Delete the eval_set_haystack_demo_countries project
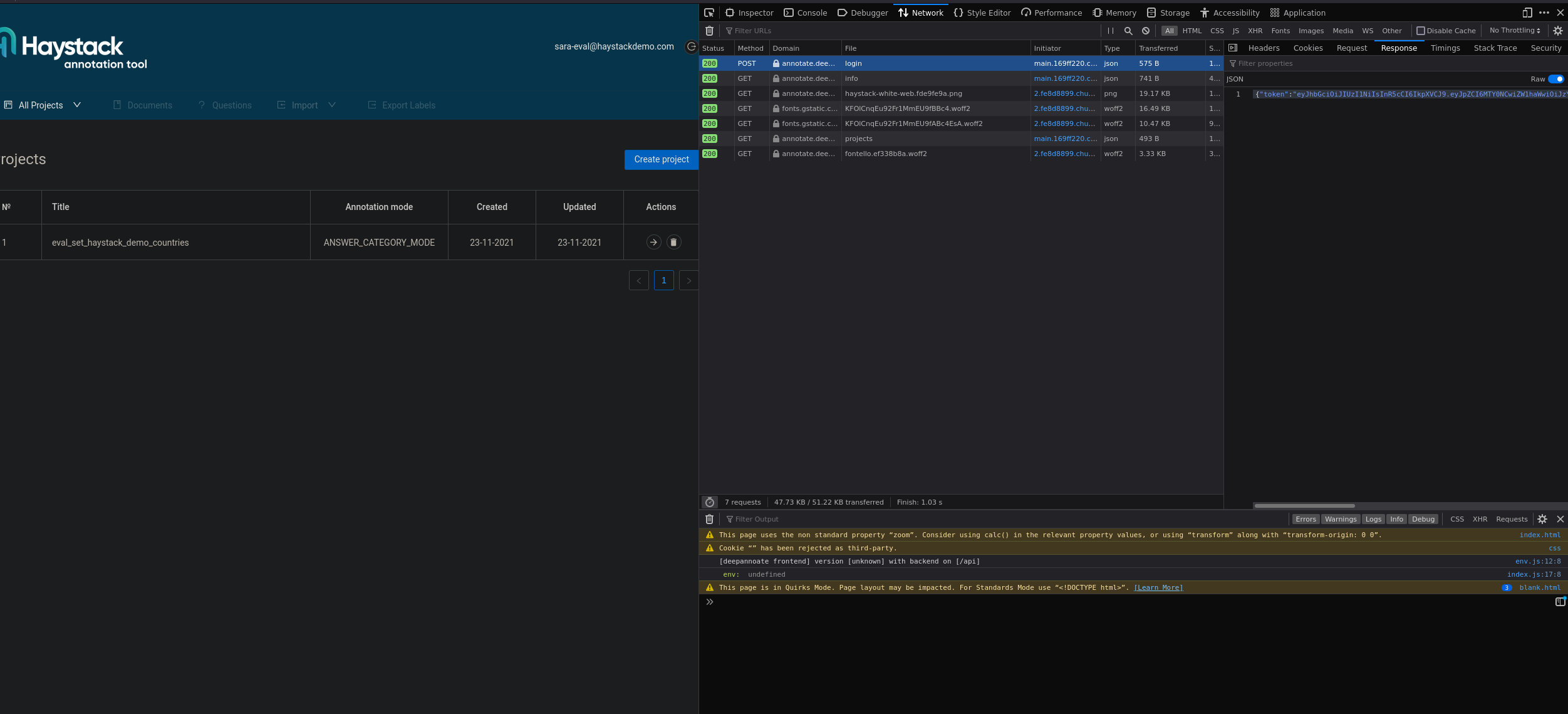This screenshot has height=714, width=1568. [x=673, y=242]
